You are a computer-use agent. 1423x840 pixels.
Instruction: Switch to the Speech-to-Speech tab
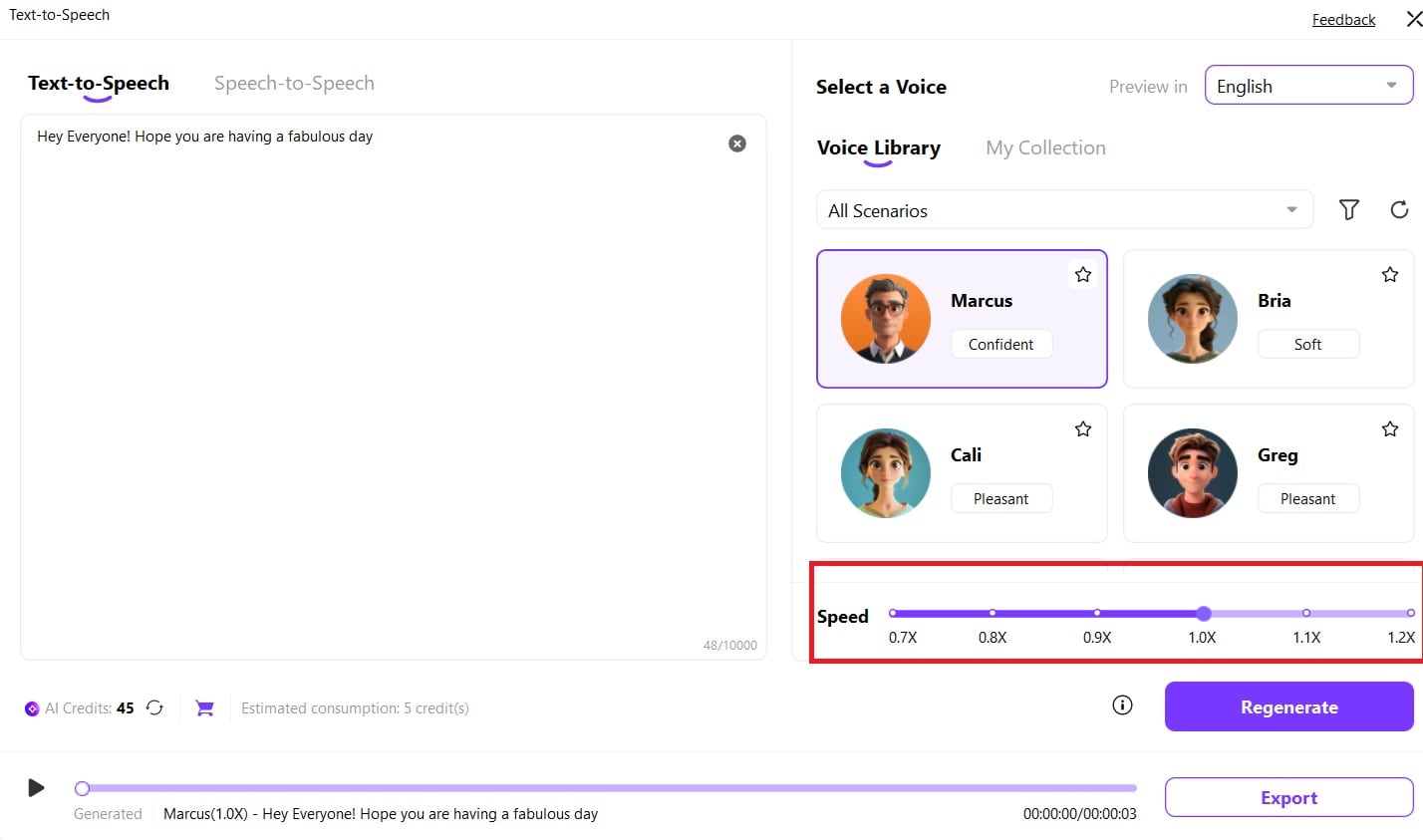[x=294, y=84]
